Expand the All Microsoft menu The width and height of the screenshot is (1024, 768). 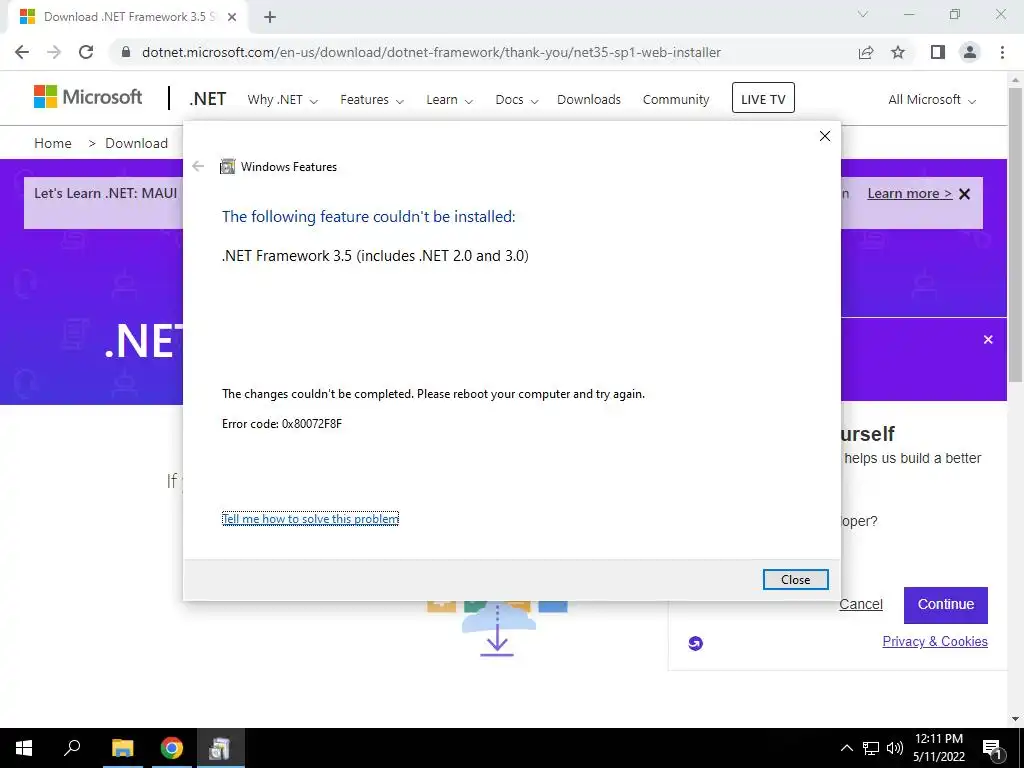[931, 100]
